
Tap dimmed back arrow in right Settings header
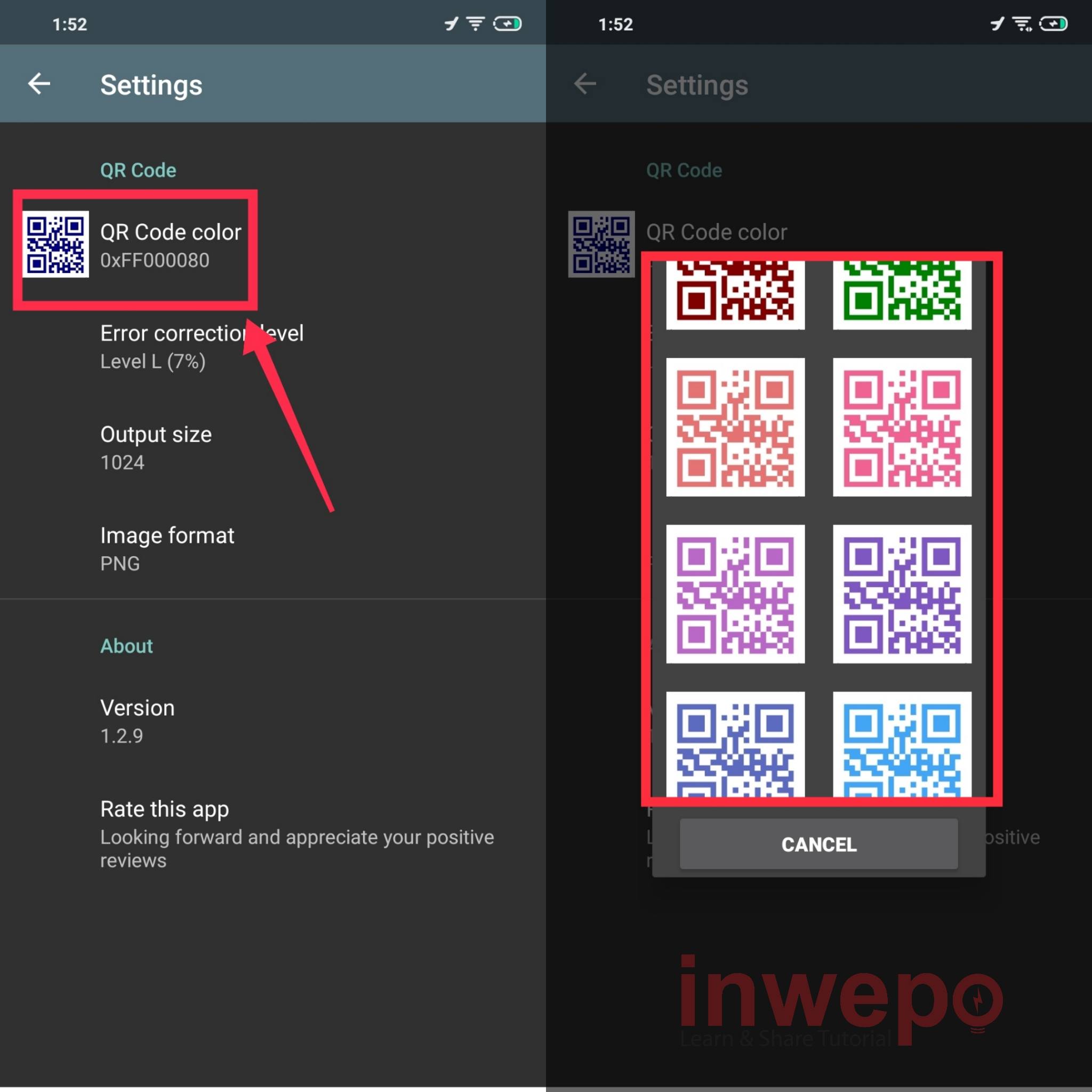coord(585,84)
